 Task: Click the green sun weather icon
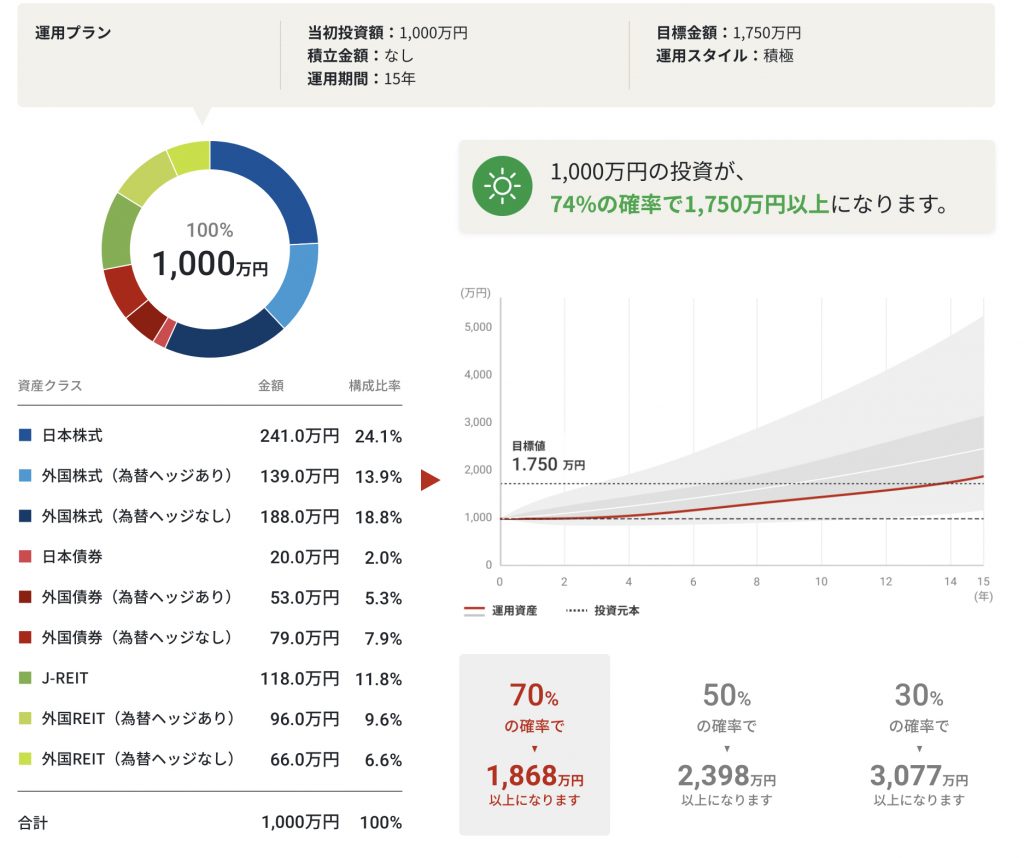pyautogui.click(x=502, y=186)
